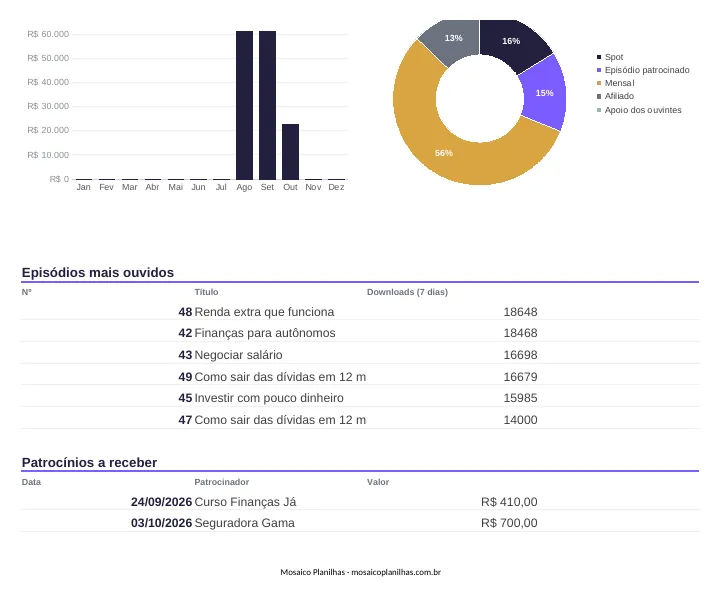Click the R$ 10.000 axis label

coord(48,155)
